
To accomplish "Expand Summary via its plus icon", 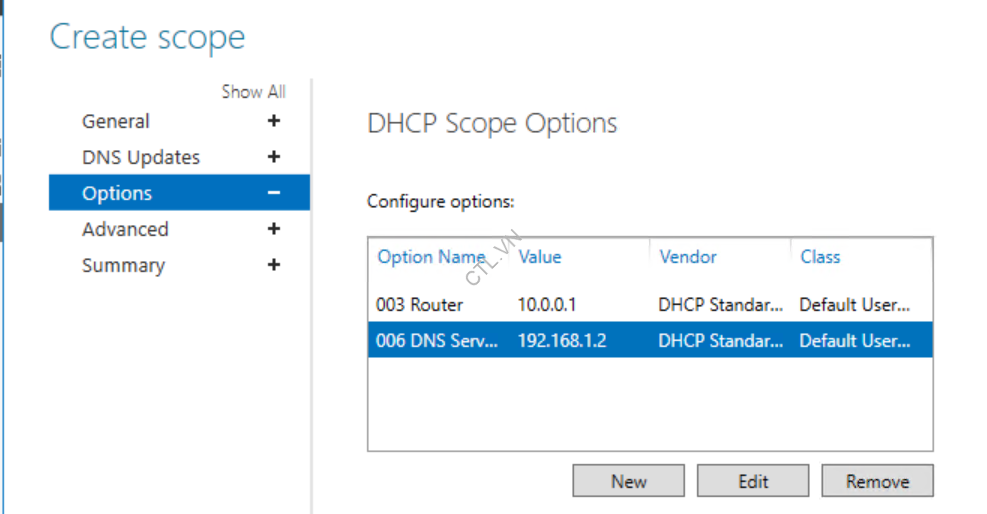I will tap(274, 265).
